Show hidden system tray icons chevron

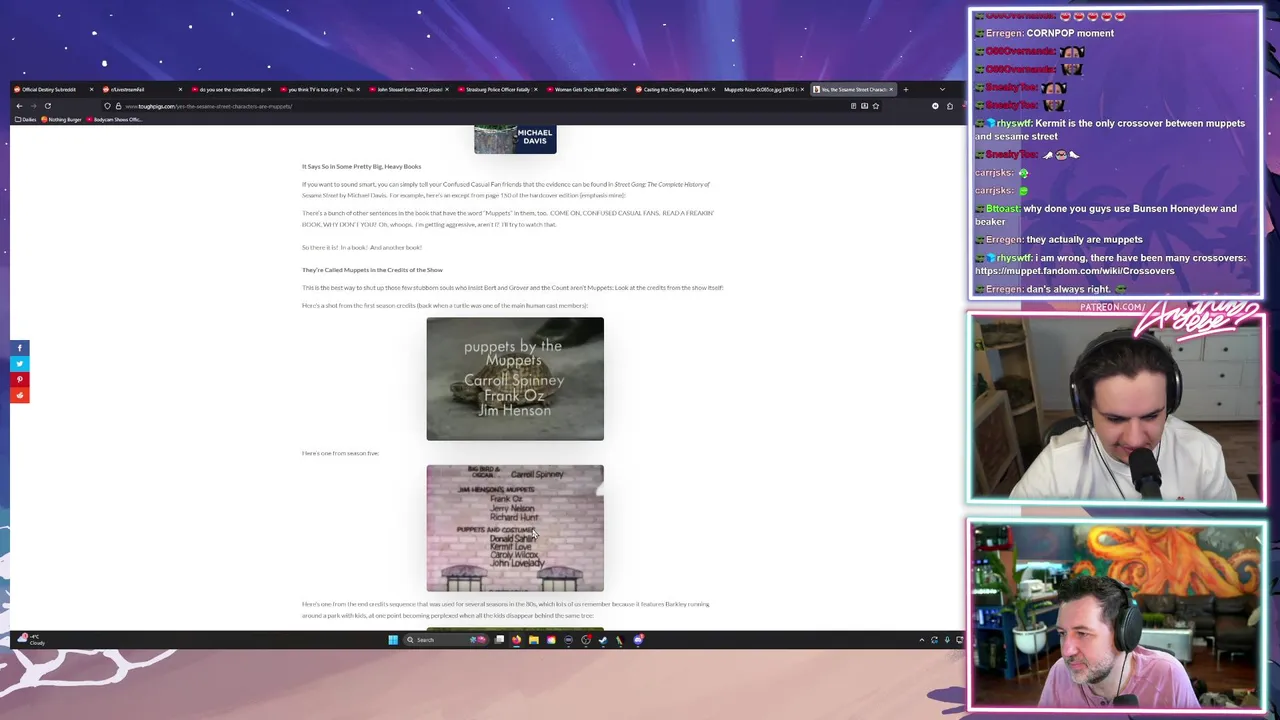pyautogui.click(x=921, y=640)
